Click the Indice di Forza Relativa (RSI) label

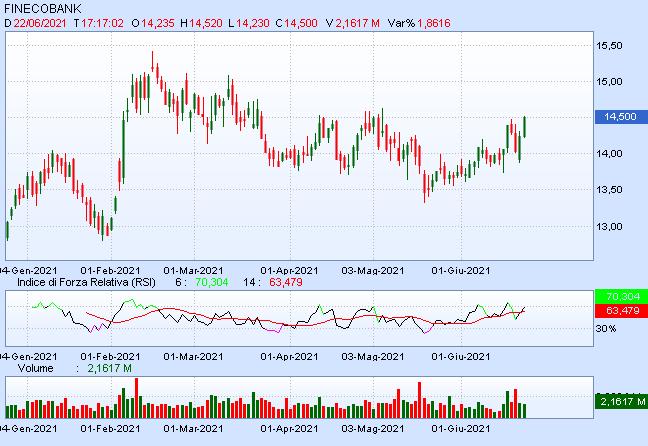click(x=86, y=282)
